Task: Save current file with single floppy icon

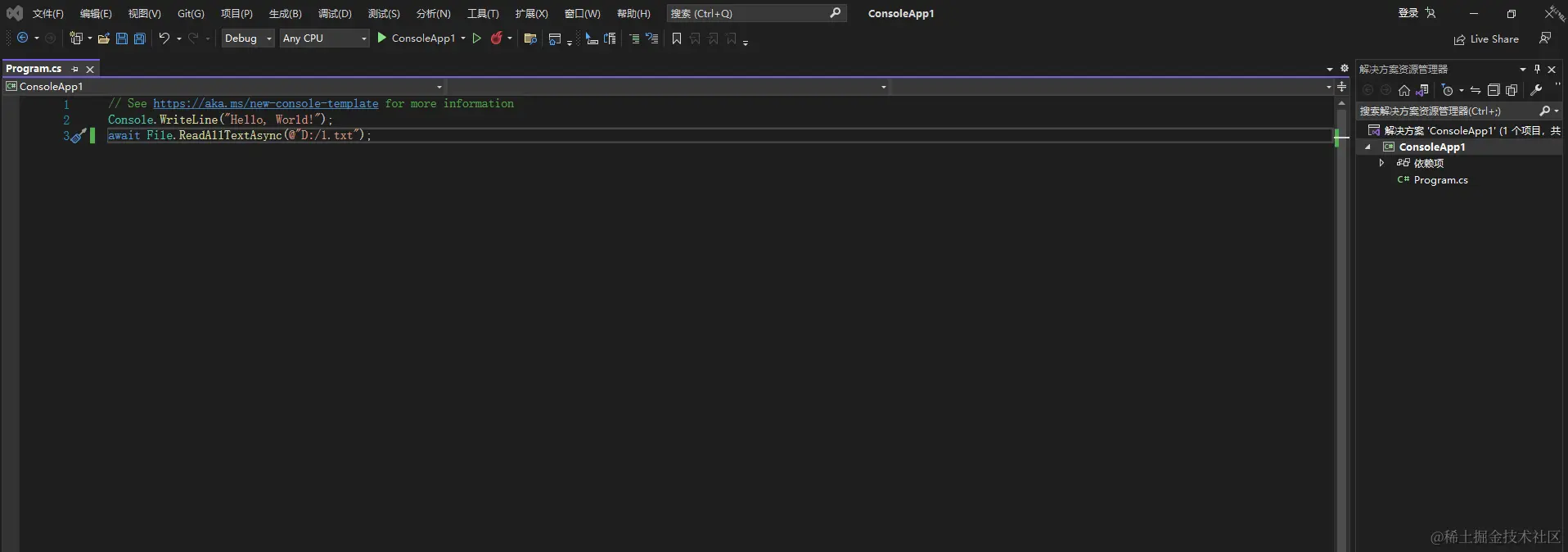Action: tap(122, 38)
